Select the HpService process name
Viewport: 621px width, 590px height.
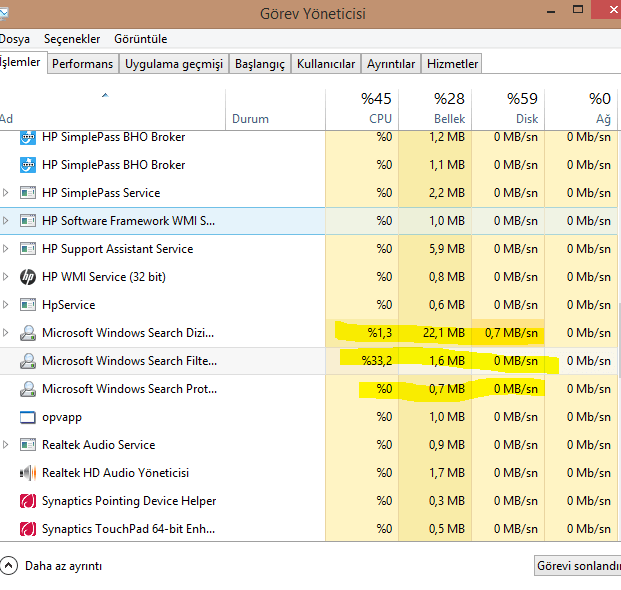69,305
